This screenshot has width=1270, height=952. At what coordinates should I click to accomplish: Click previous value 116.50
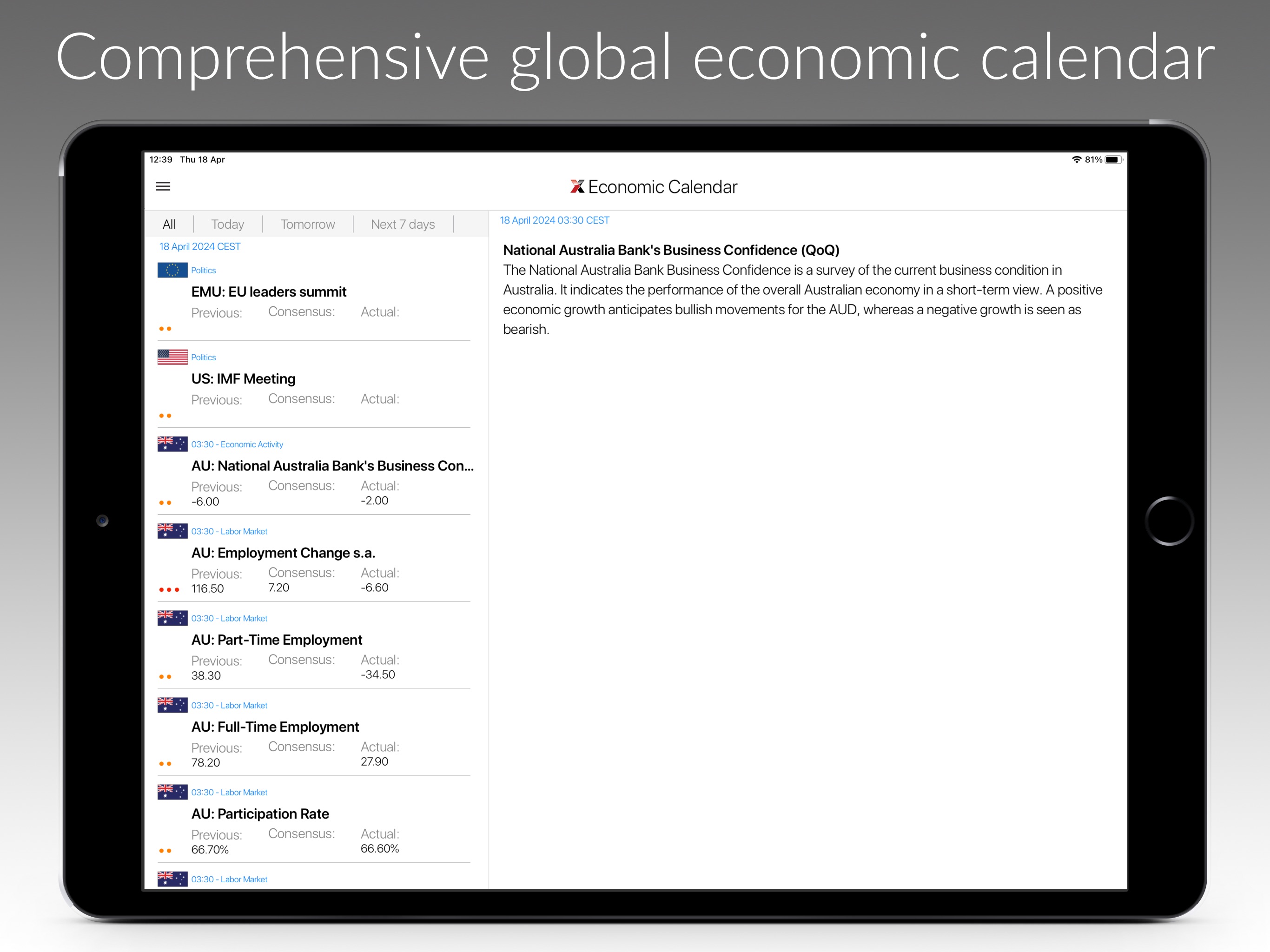[x=207, y=588]
